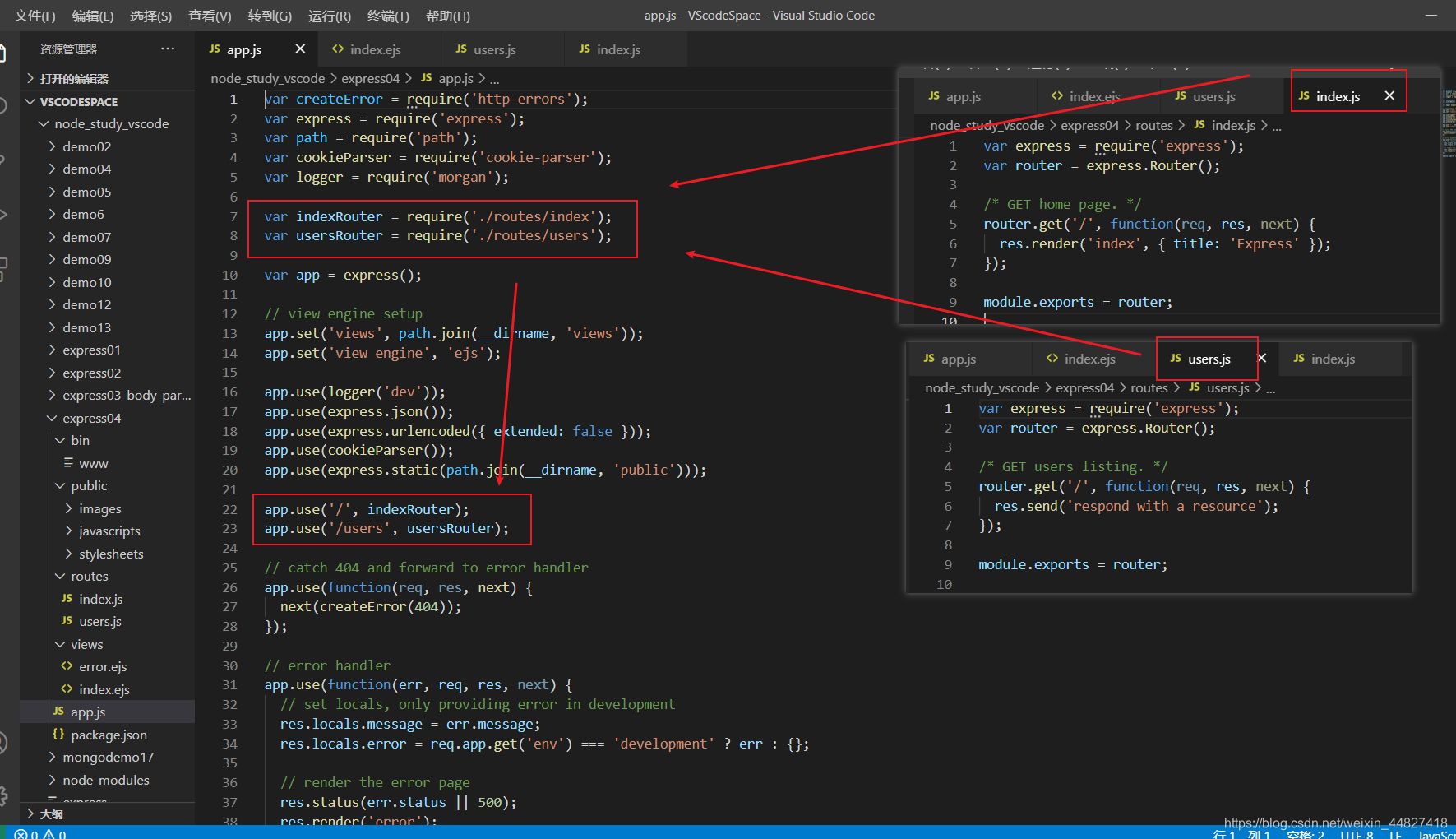Open the 转到(G) menu
Viewport: 1456px width, 839px height.
(270, 16)
